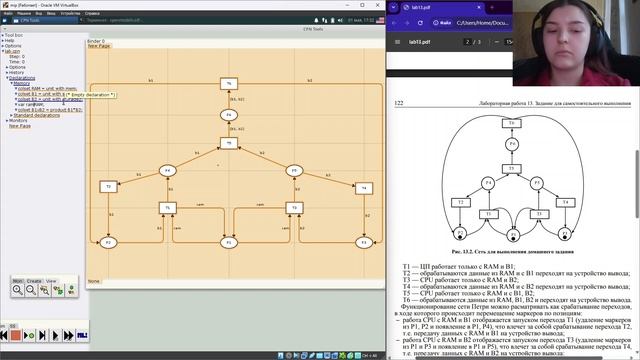This screenshot has width=640, height=360.
Task: Toggle PDF viewer sidebar menu
Action: (397, 42)
